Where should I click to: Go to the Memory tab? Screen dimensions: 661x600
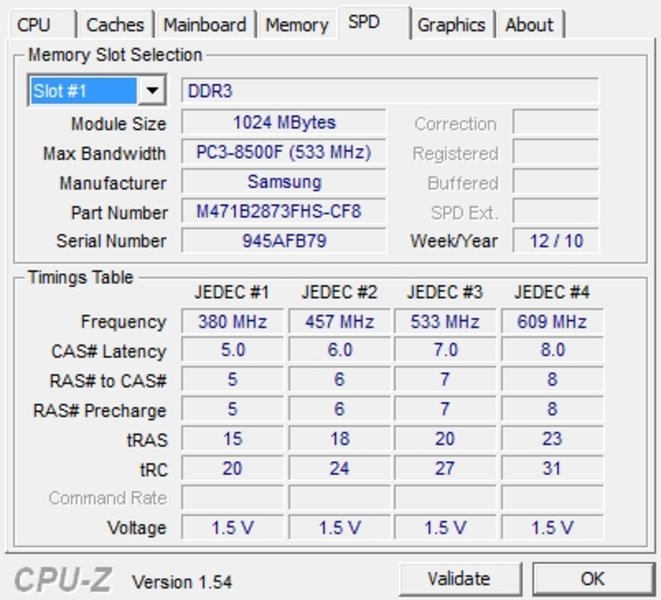297,25
